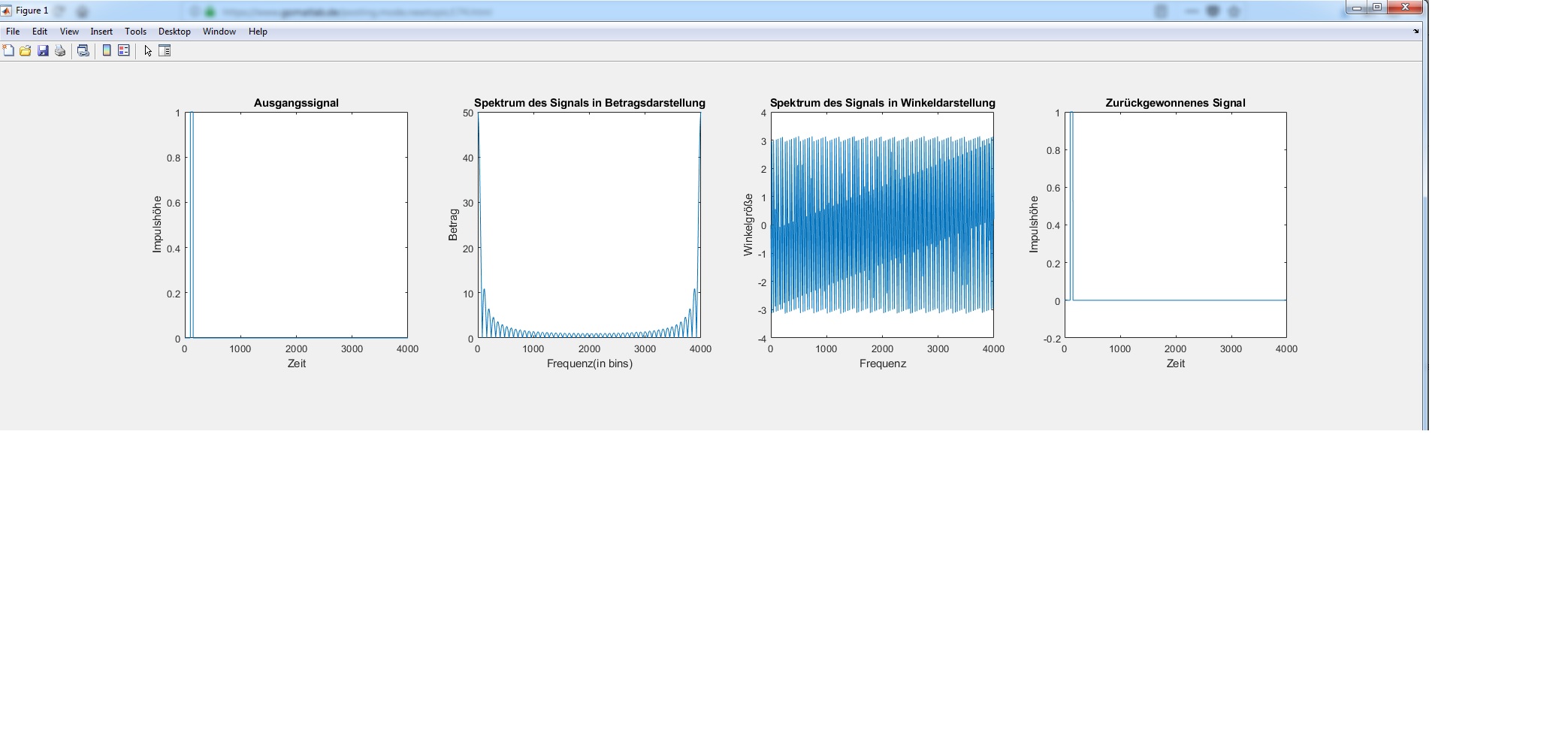Save the figure using the floppy disk icon

click(43, 51)
